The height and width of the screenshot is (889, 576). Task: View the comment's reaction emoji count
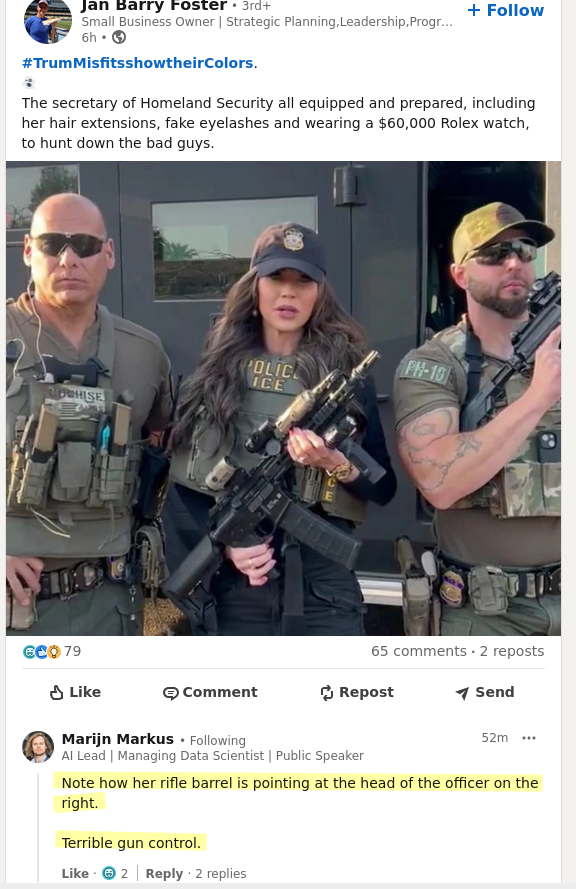coord(115,873)
